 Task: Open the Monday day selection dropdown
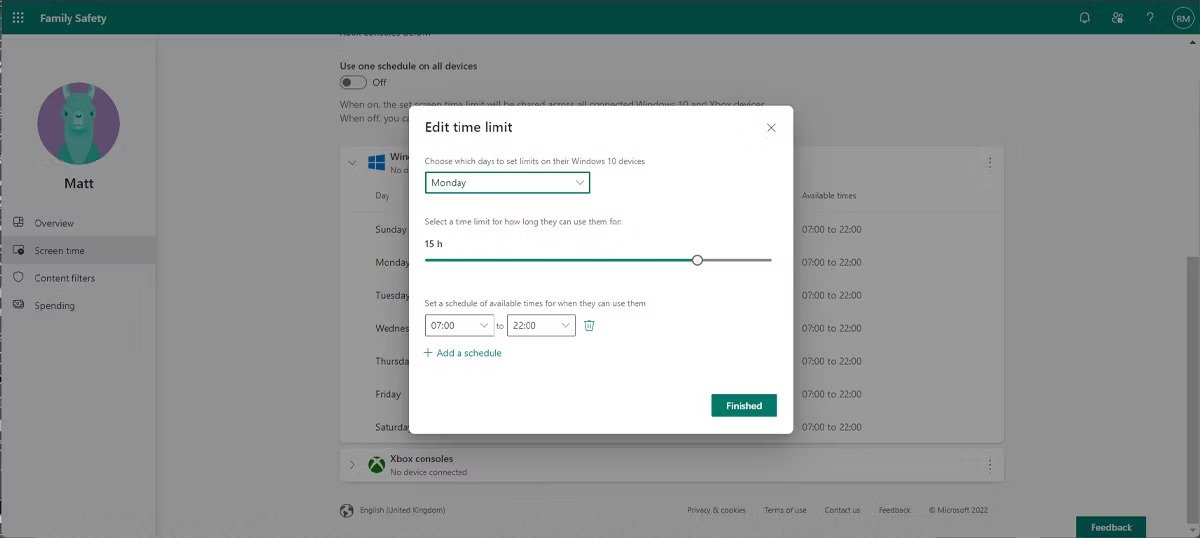pos(507,183)
